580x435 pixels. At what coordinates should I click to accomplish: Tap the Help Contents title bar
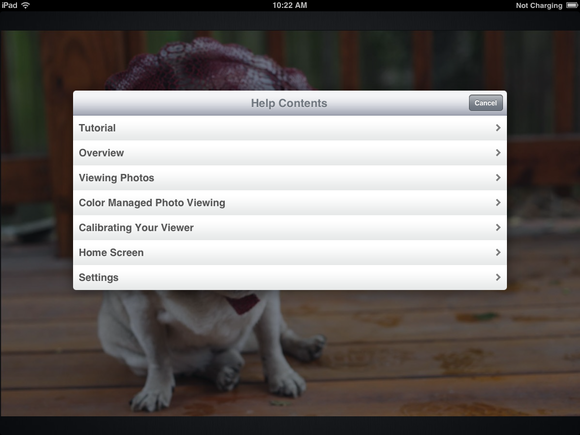pos(289,103)
